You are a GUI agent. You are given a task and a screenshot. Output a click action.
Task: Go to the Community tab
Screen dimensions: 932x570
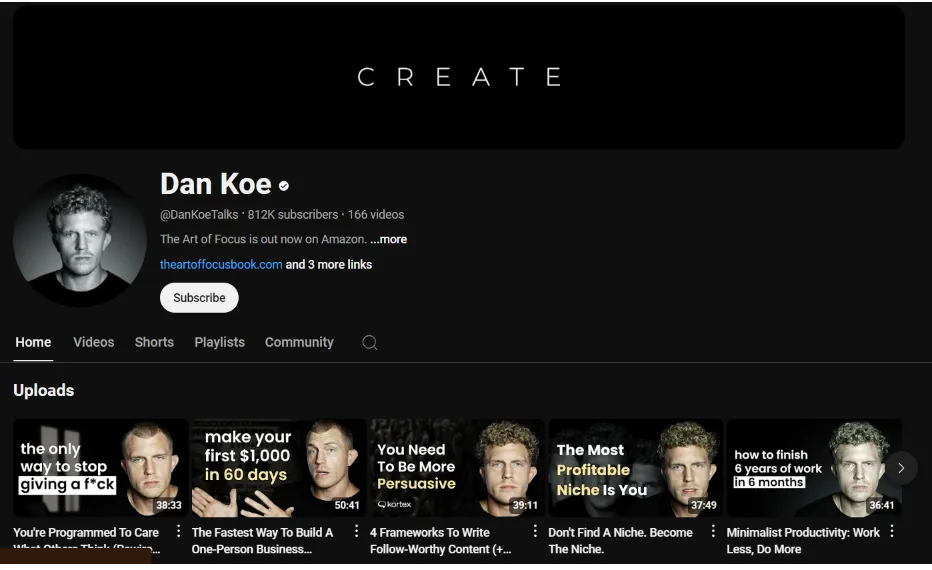299,342
